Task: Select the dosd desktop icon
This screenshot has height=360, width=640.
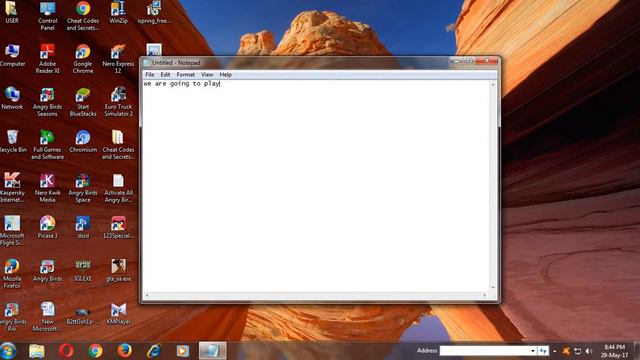Action: [83, 227]
